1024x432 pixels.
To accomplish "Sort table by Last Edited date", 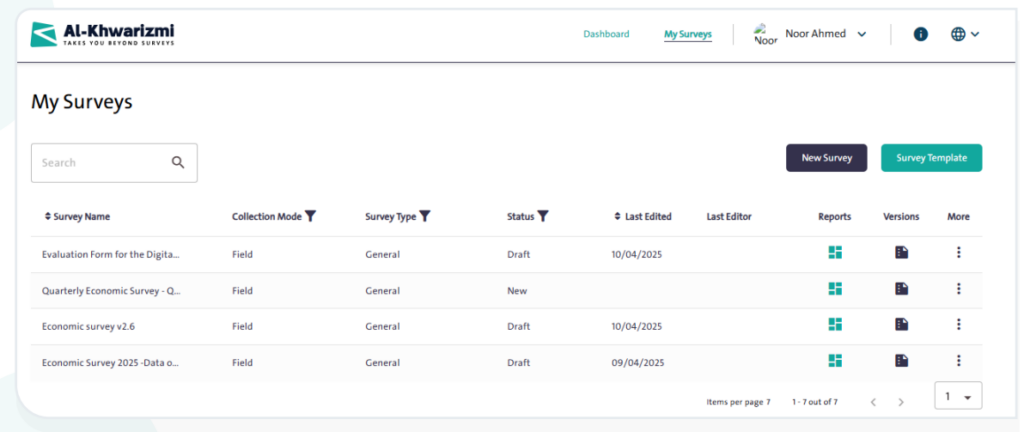I will (617, 216).
